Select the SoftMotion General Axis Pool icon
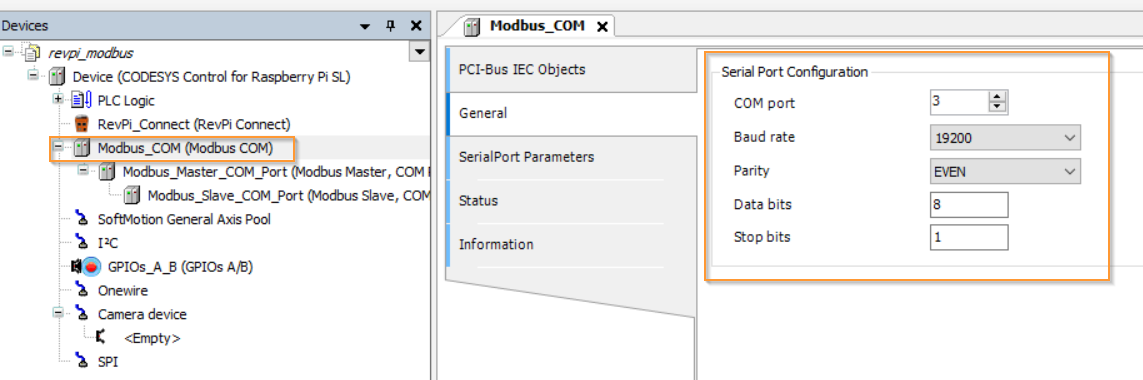 coord(82,219)
